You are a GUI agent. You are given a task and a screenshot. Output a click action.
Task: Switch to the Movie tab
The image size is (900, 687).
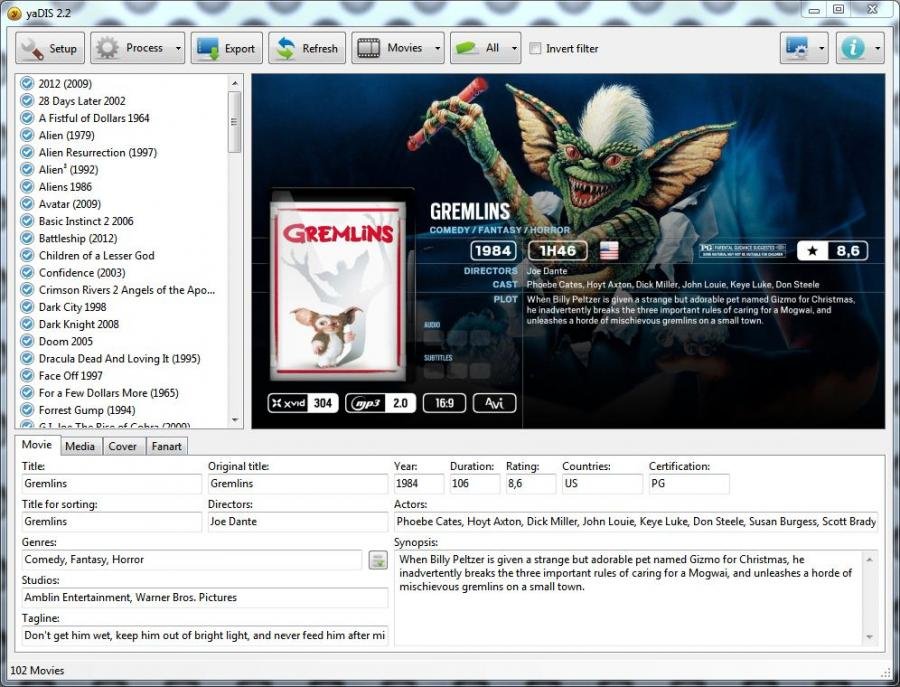[37, 445]
